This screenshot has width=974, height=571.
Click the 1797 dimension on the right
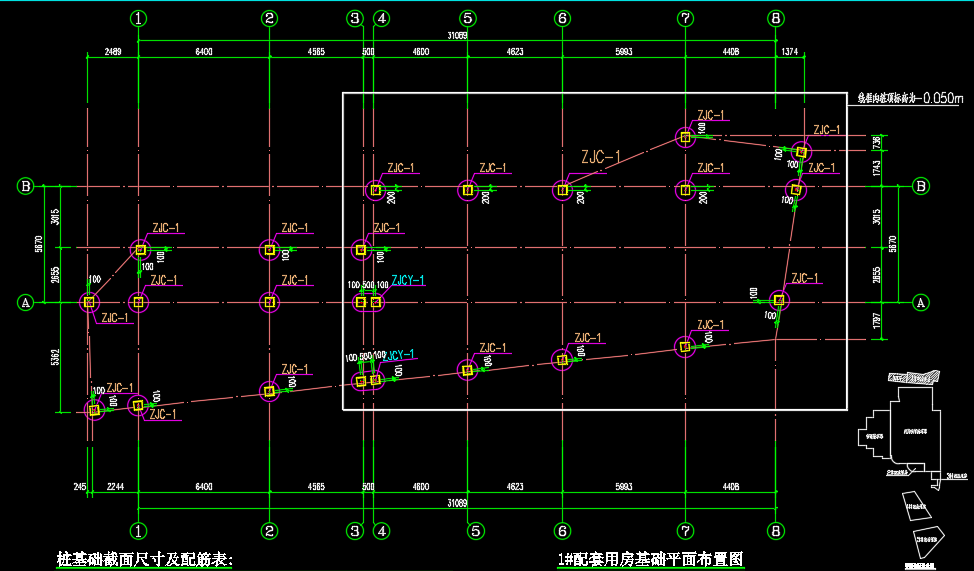tap(876, 321)
